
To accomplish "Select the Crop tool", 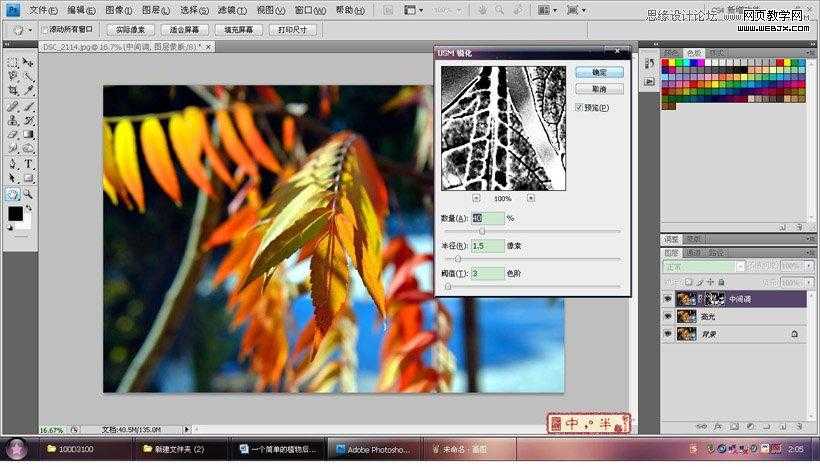I will [x=13, y=91].
